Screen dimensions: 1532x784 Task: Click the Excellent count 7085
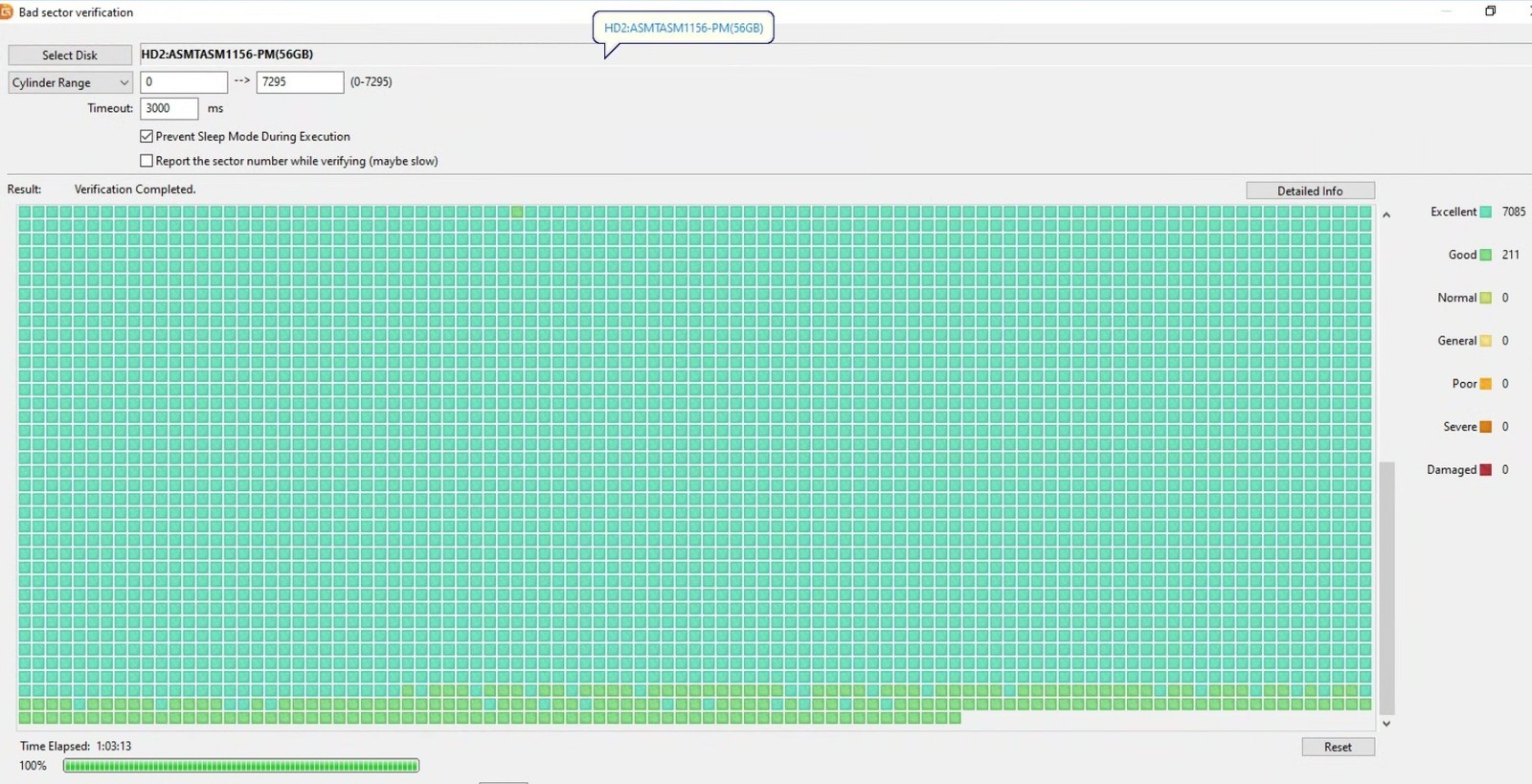point(1514,213)
